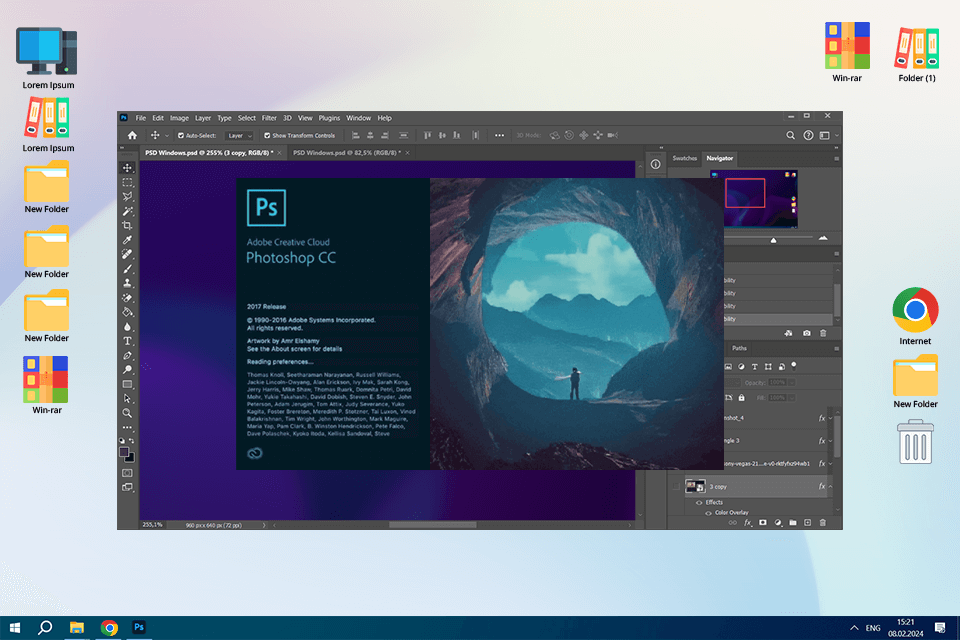Click the Add layer style fx icon at the bottom
960x640 pixels.
748,523
